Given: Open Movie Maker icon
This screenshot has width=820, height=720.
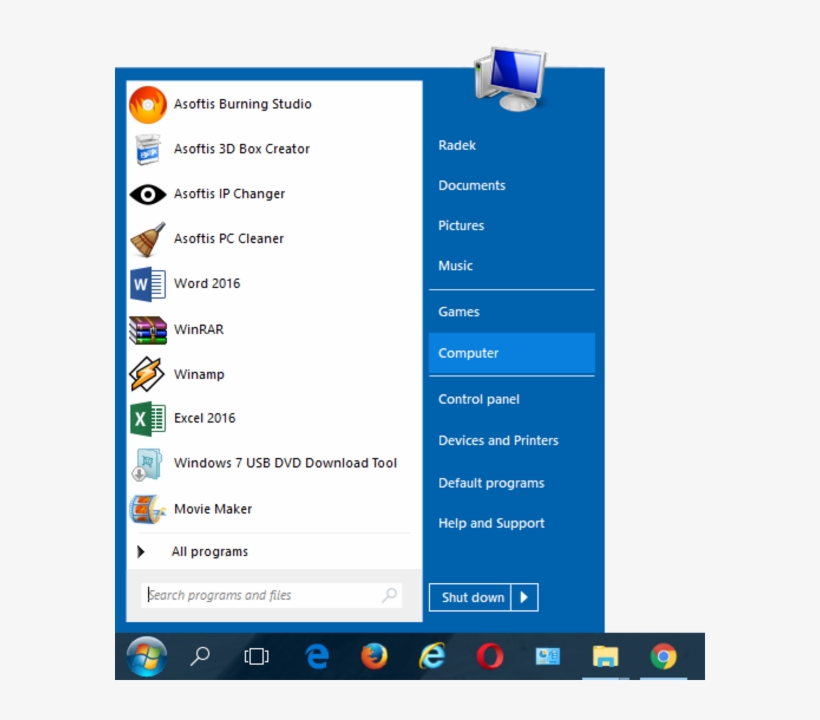Looking at the screenshot, I should 148,509.
